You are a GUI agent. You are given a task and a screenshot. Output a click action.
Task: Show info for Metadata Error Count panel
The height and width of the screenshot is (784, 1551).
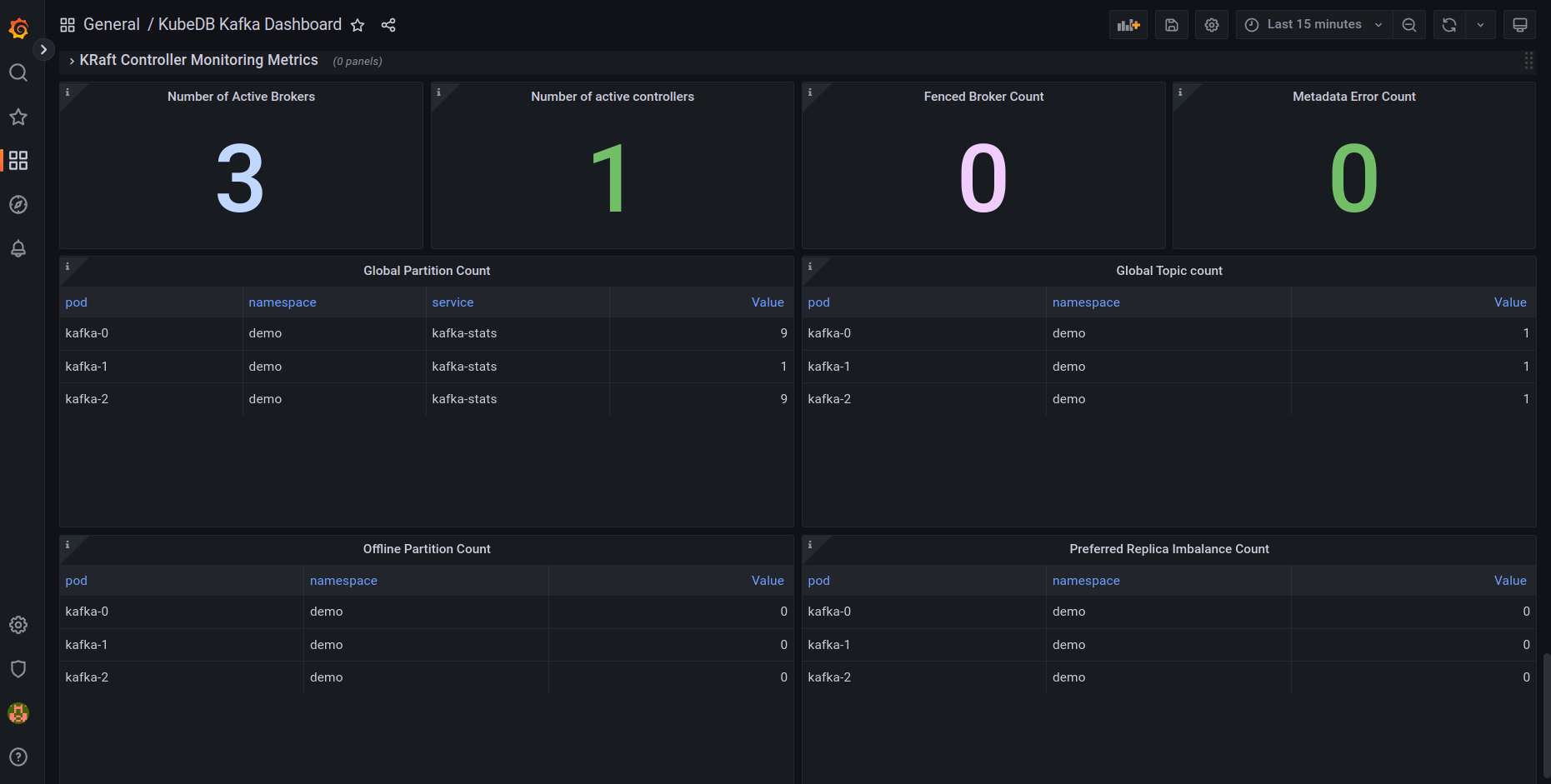[1180, 92]
